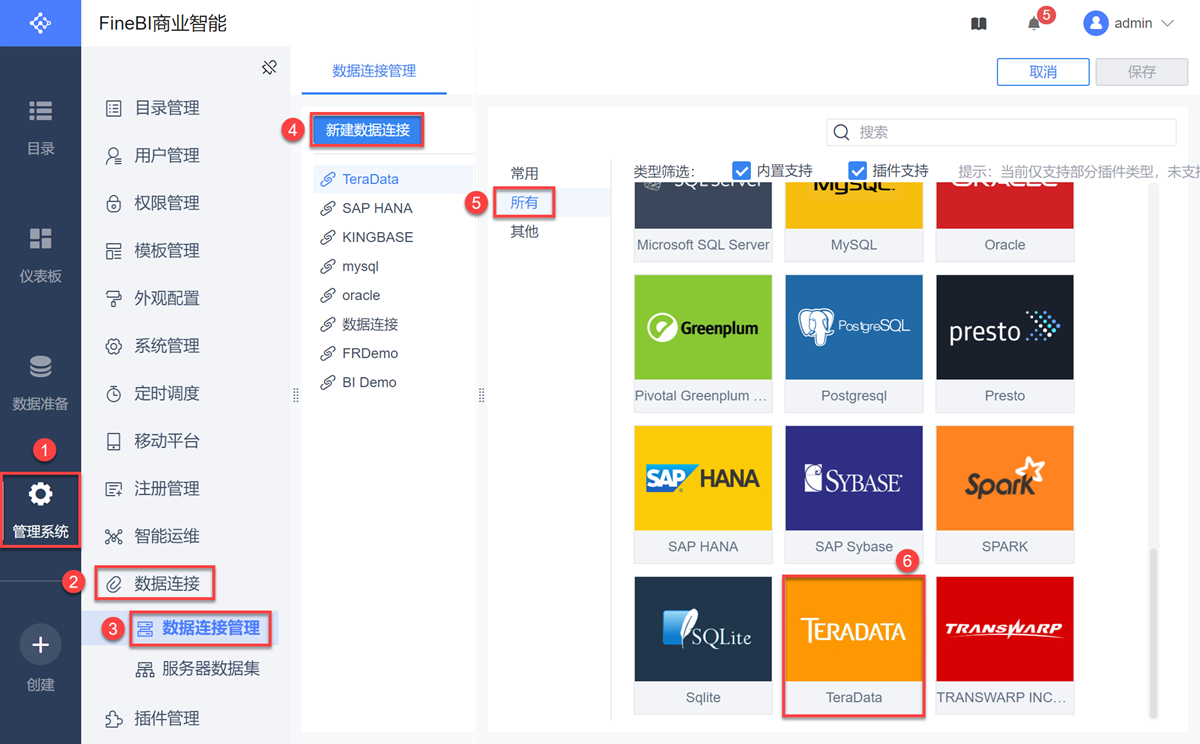Pick the Presto database tile
Screen dimensions: 1200x744
click(x=1005, y=343)
